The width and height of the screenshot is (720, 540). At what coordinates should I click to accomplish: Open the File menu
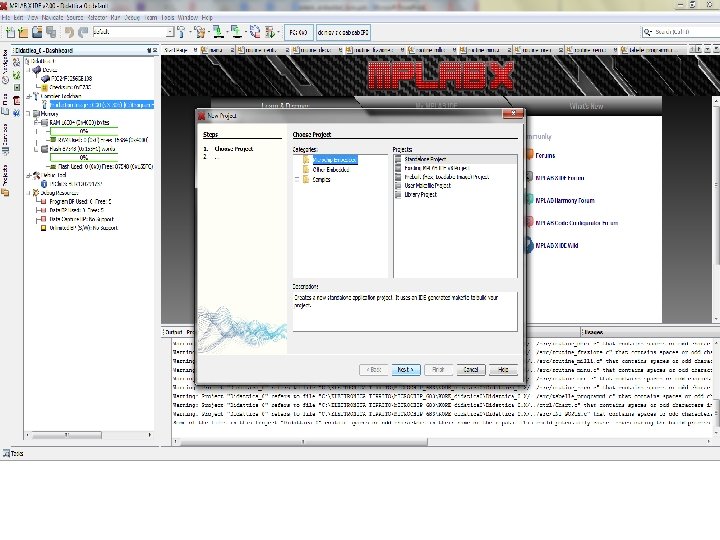click(5, 17)
